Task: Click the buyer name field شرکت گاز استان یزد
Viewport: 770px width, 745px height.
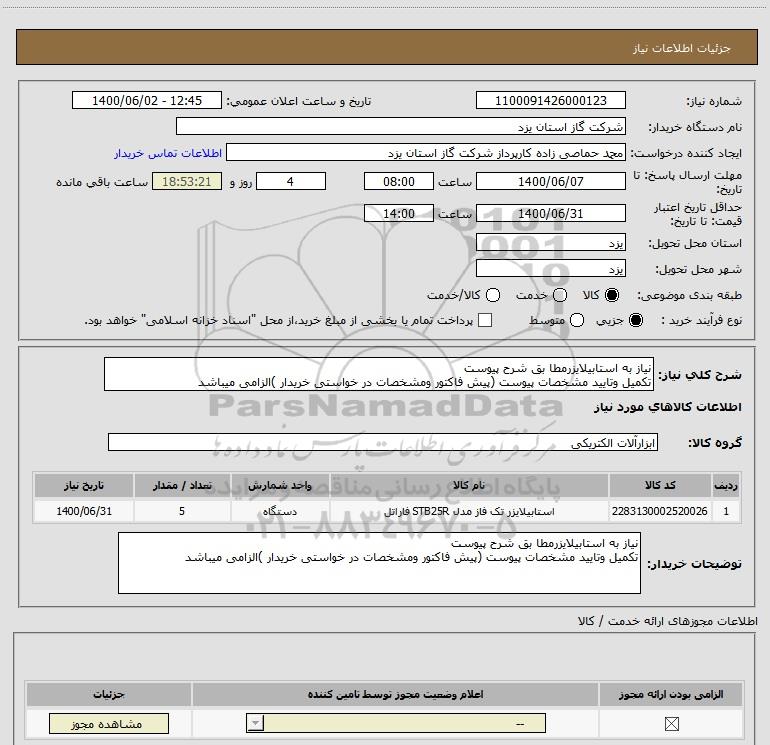Action: (401, 127)
